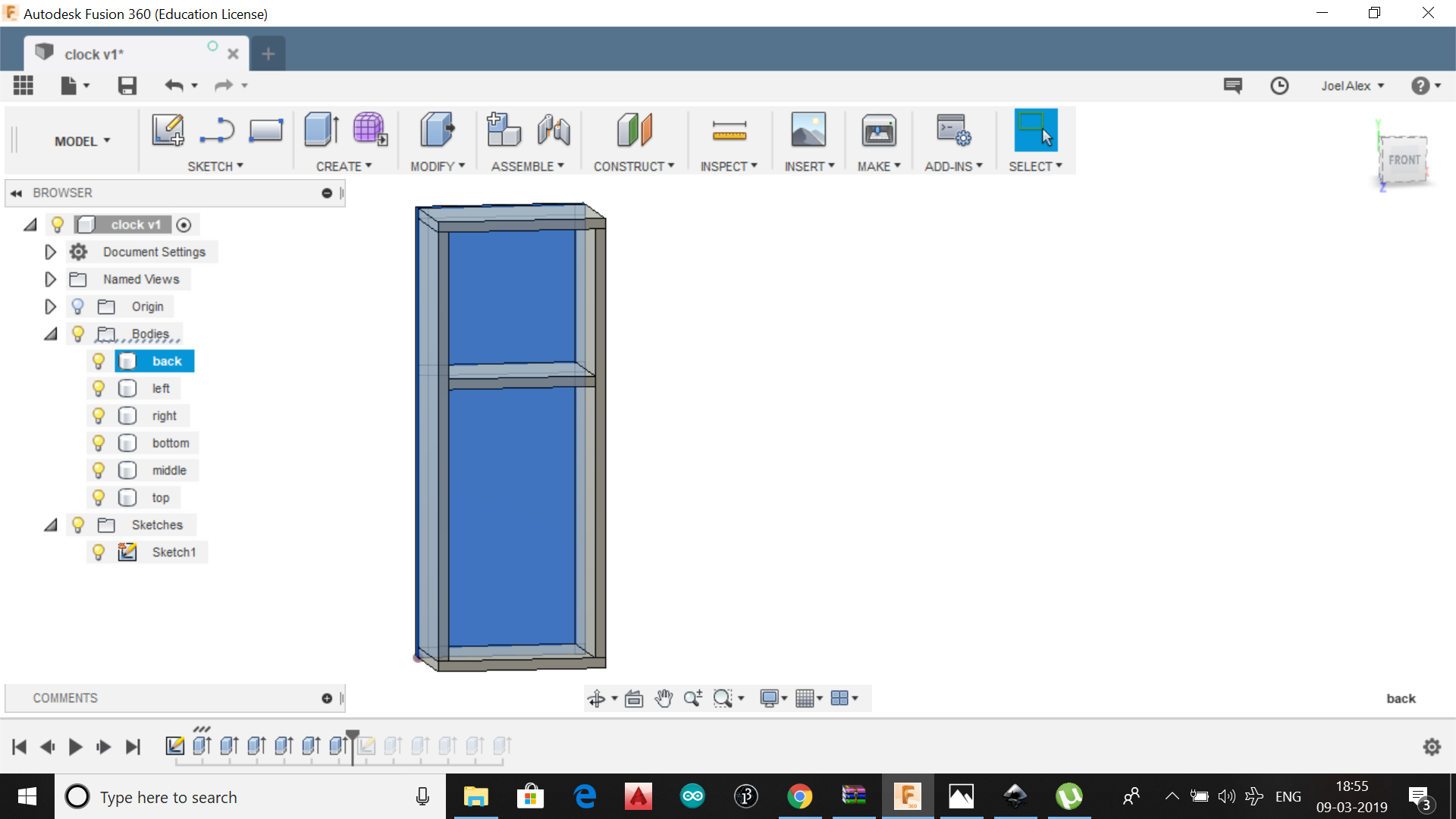Viewport: 1456px width, 819px height.
Task: Expand the Document Settings node
Action: (x=50, y=252)
